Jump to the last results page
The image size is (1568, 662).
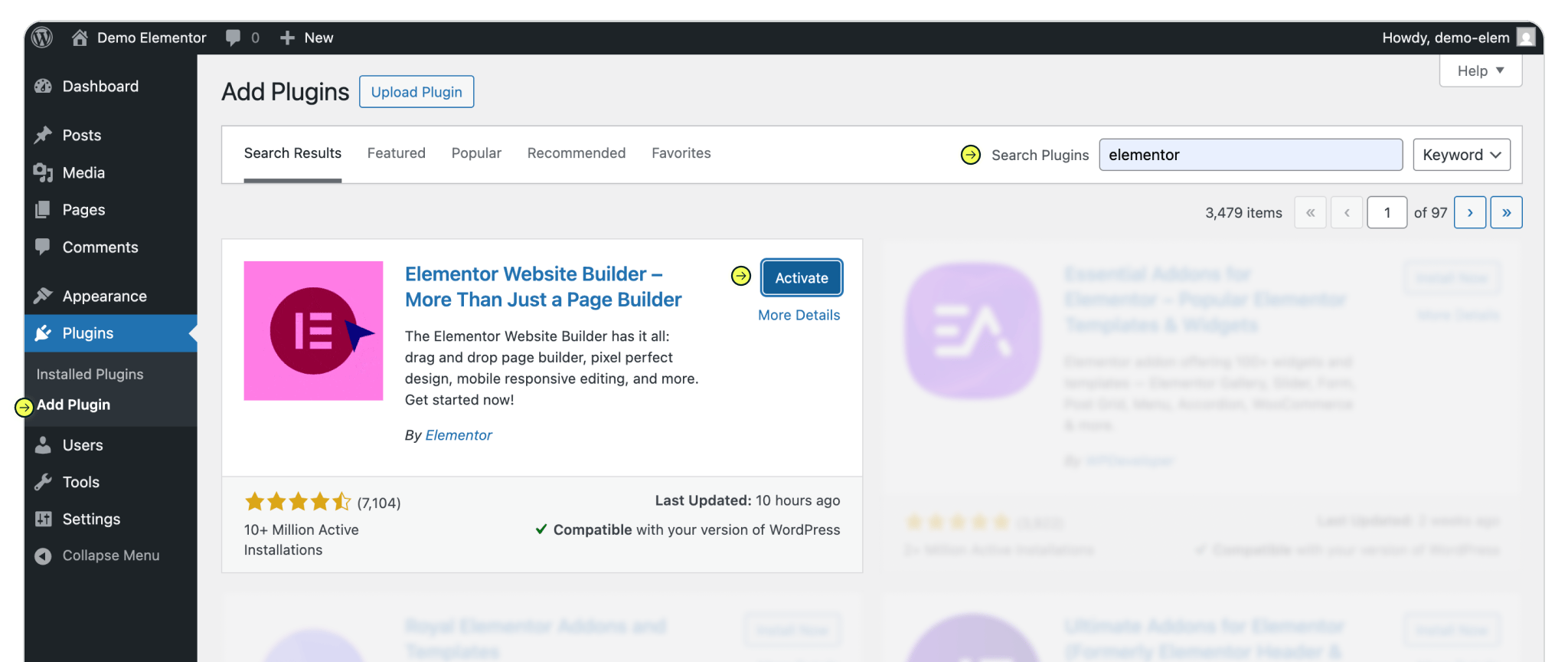1507,212
